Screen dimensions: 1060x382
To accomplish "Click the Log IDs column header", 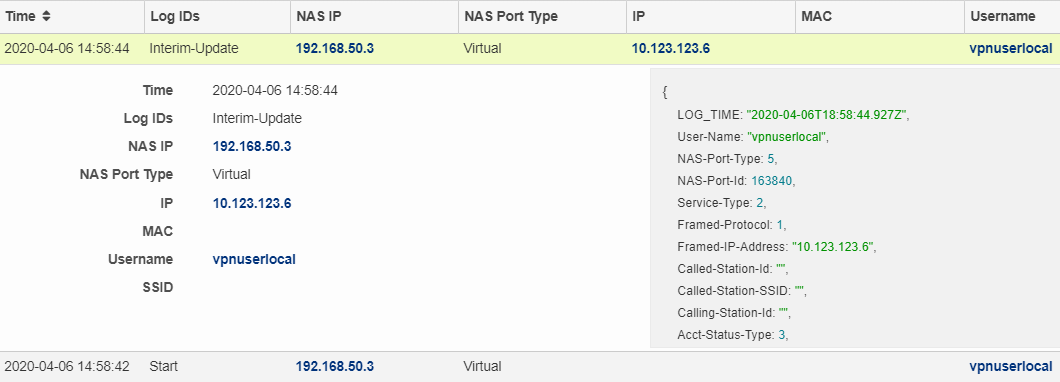I will pos(217,16).
